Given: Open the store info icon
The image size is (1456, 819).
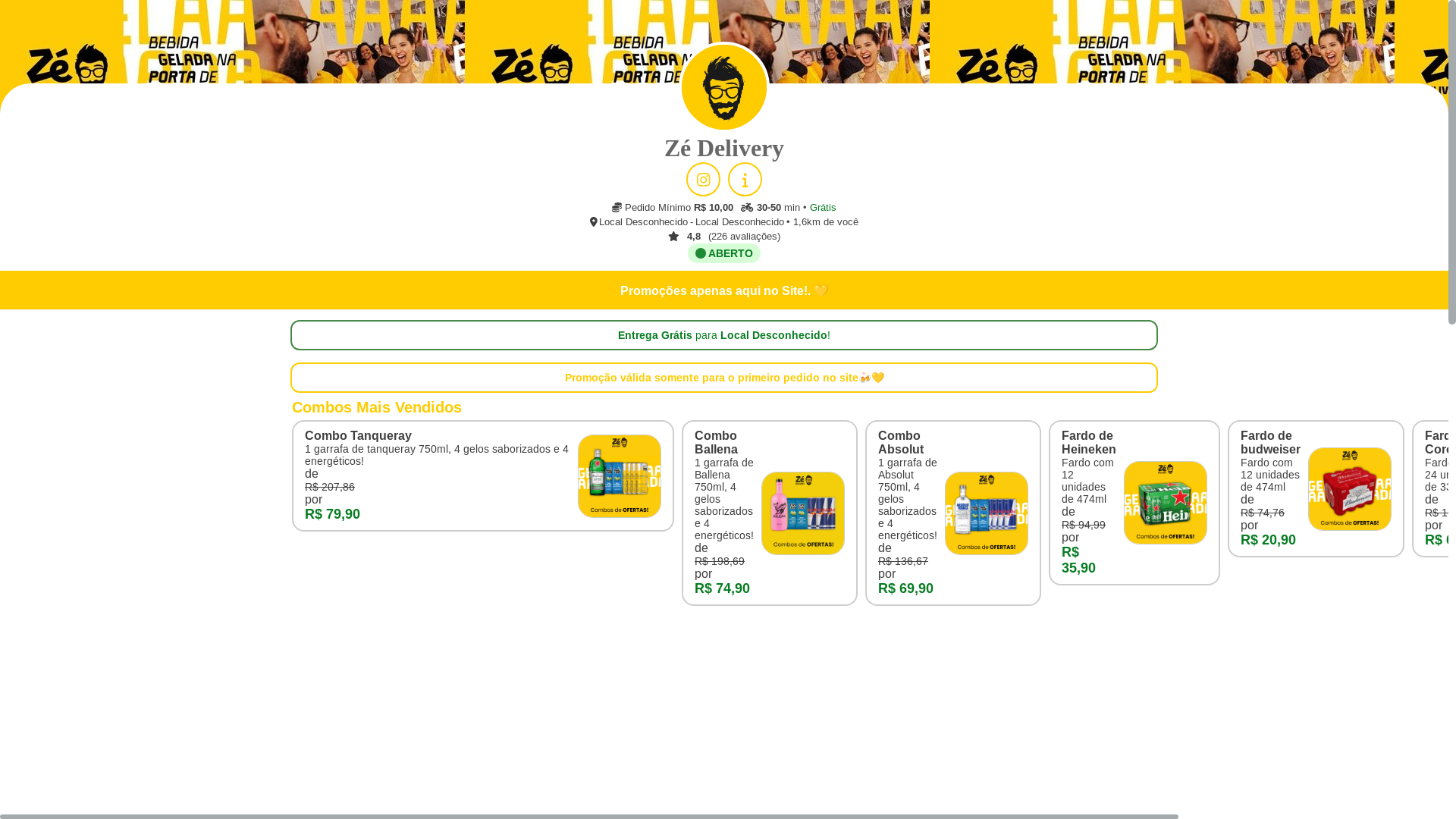Looking at the screenshot, I should pos(745,180).
